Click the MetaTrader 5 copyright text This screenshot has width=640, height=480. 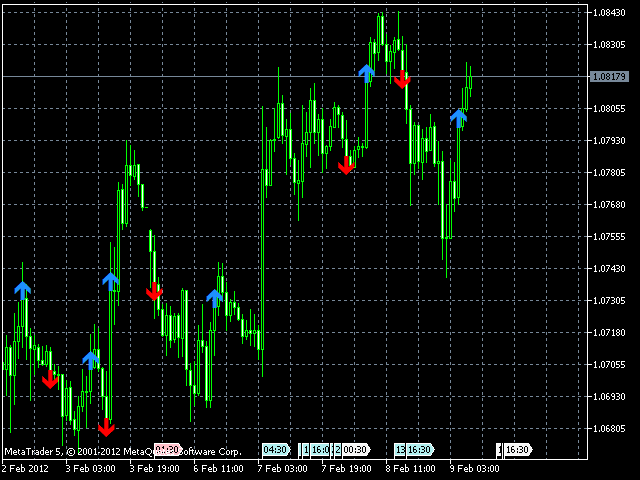click(x=122, y=451)
